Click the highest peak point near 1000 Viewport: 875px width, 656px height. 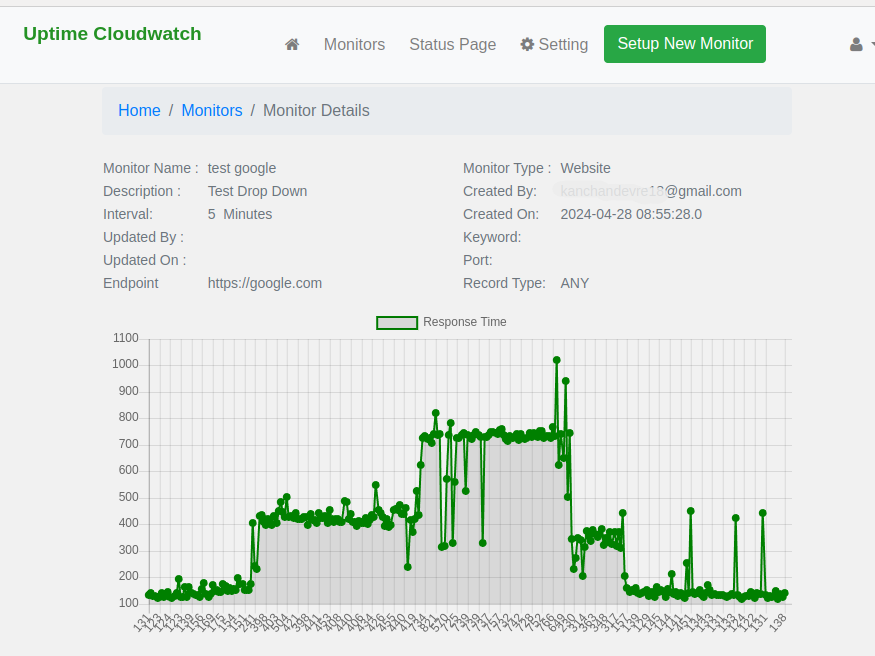[556, 360]
